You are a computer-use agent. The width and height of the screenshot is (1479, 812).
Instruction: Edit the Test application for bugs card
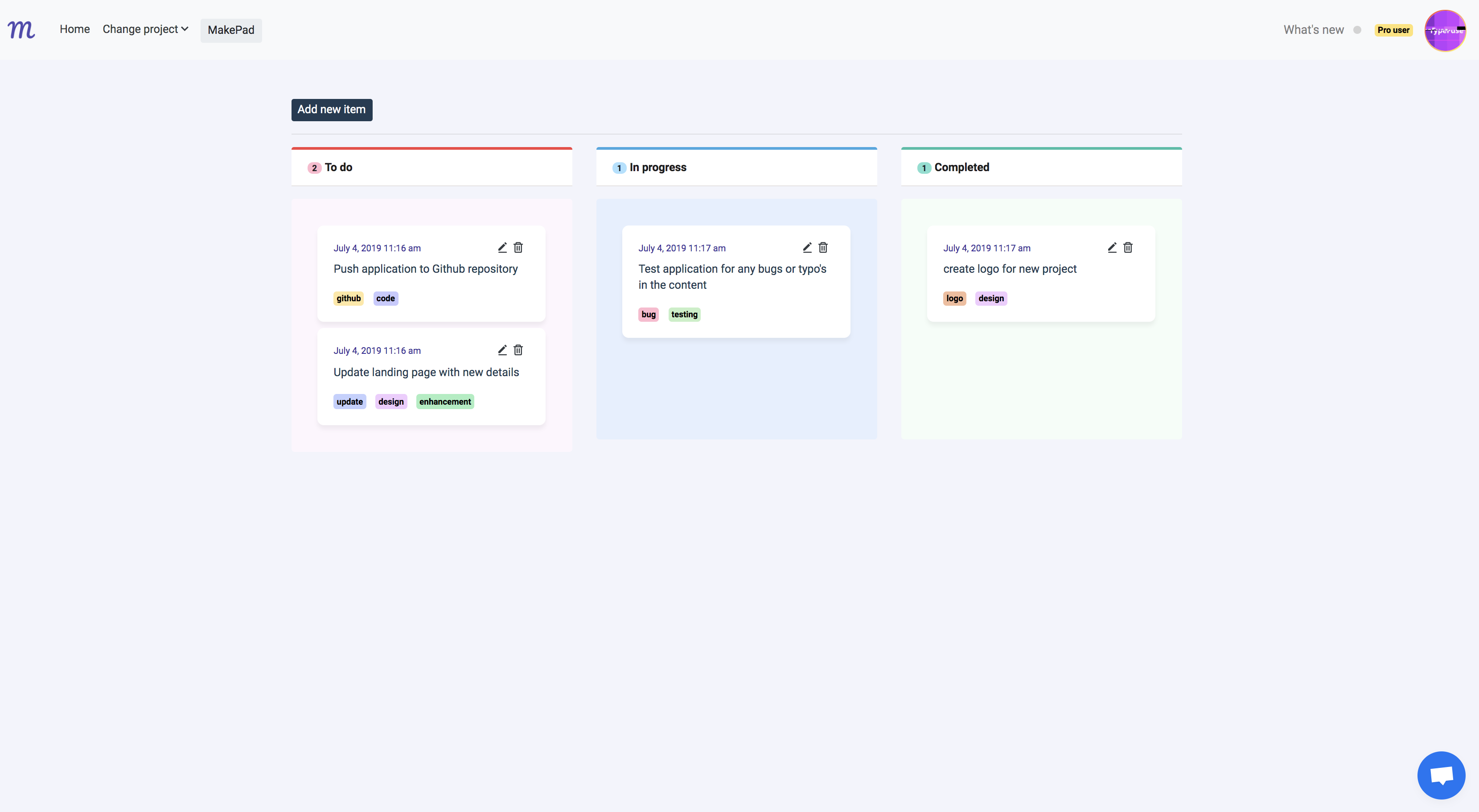pyautogui.click(x=807, y=247)
